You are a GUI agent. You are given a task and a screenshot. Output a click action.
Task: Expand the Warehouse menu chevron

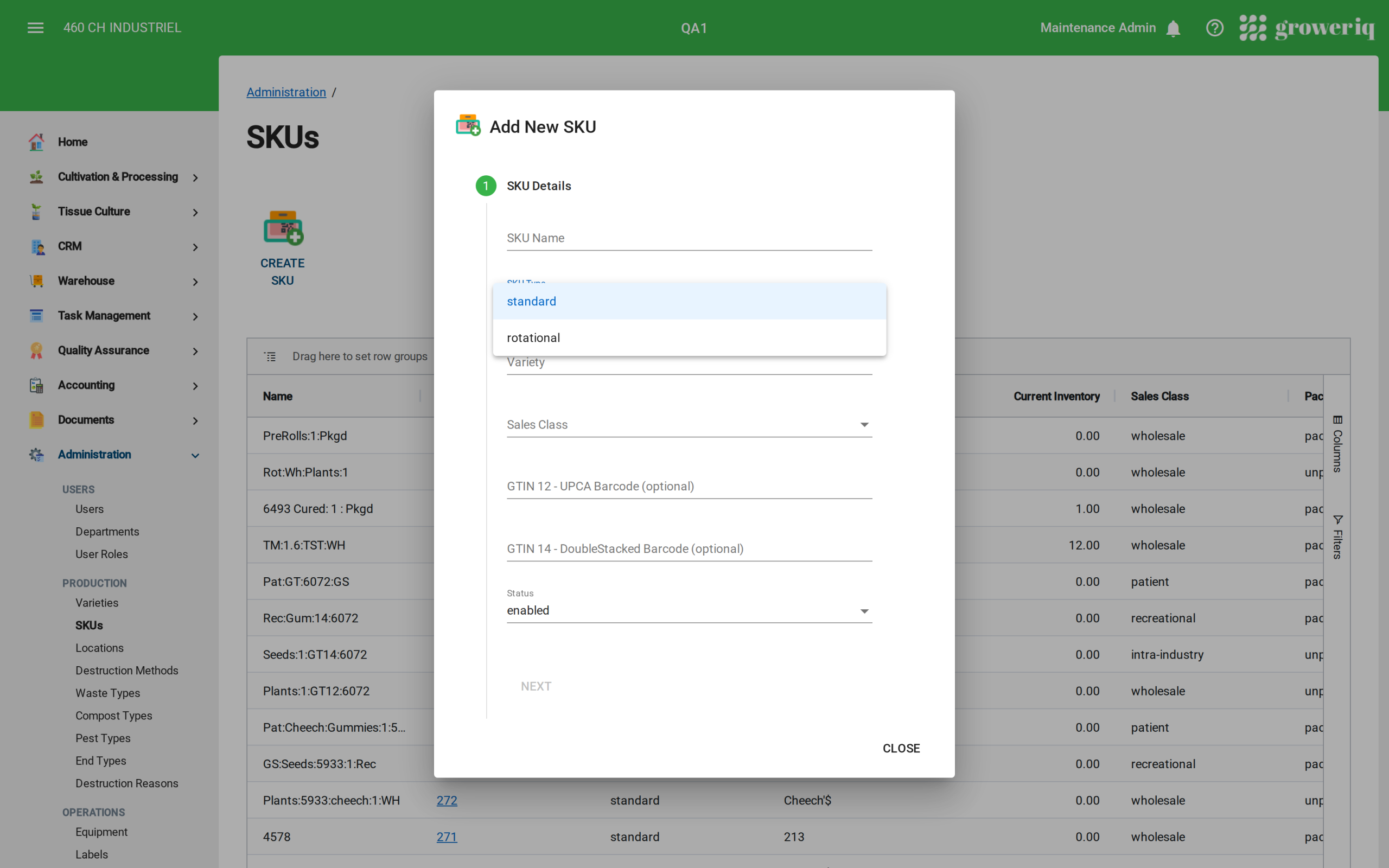195,282
